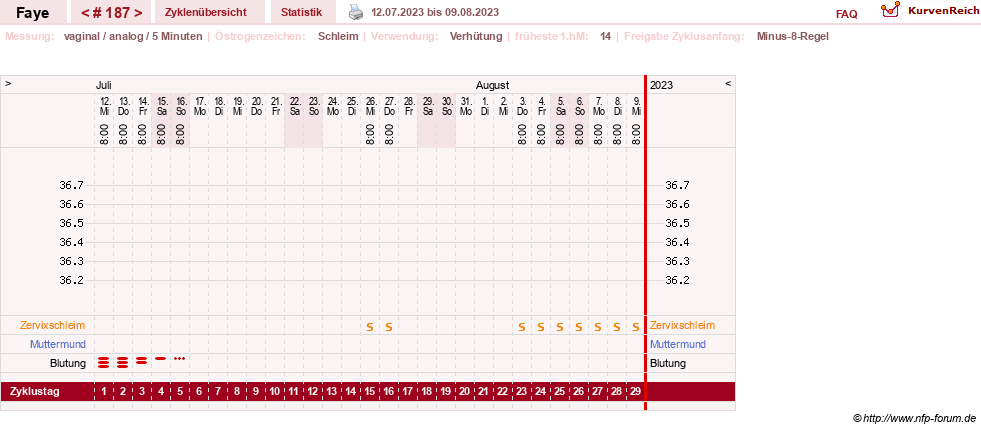The width and height of the screenshot is (981, 430).
Task: Click the S mucus mark on 9. Mi
Action: (636, 327)
